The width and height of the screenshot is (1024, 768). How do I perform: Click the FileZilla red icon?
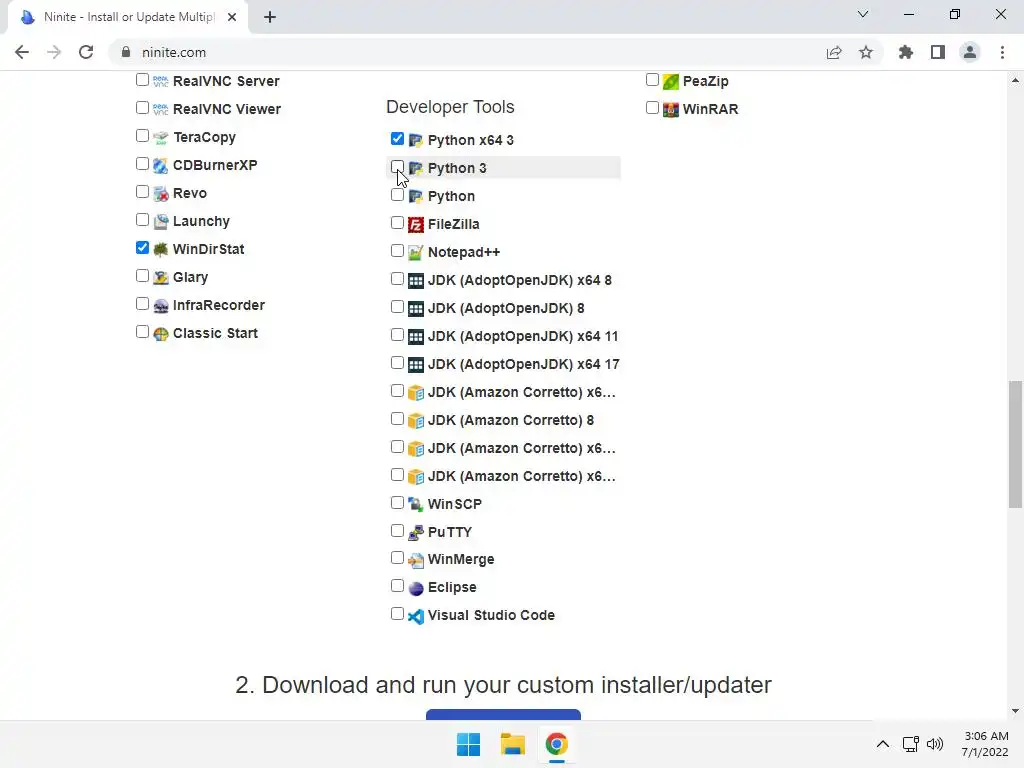pos(416,225)
